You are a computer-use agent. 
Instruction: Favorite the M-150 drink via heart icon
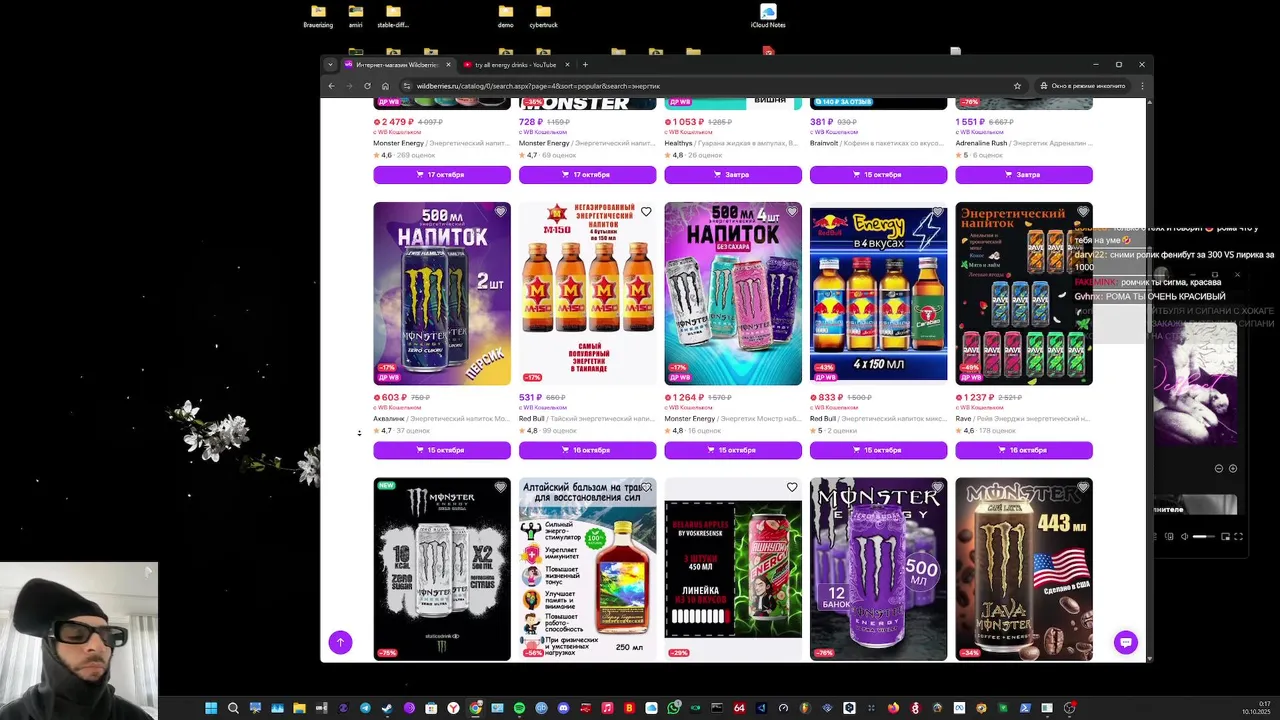click(646, 212)
